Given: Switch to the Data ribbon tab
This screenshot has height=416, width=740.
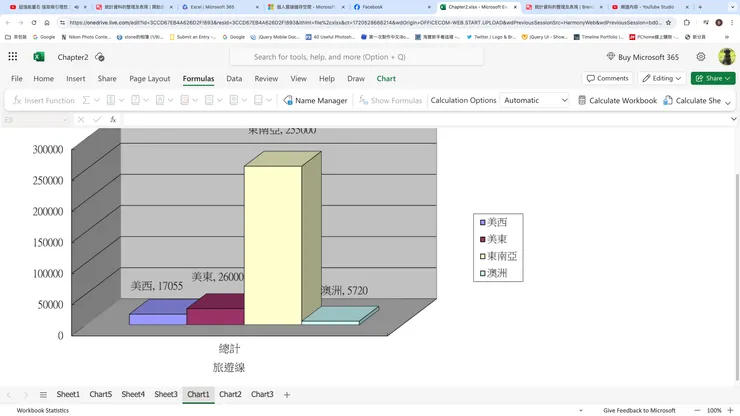Looking at the screenshot, I should (x=234, y=78).
